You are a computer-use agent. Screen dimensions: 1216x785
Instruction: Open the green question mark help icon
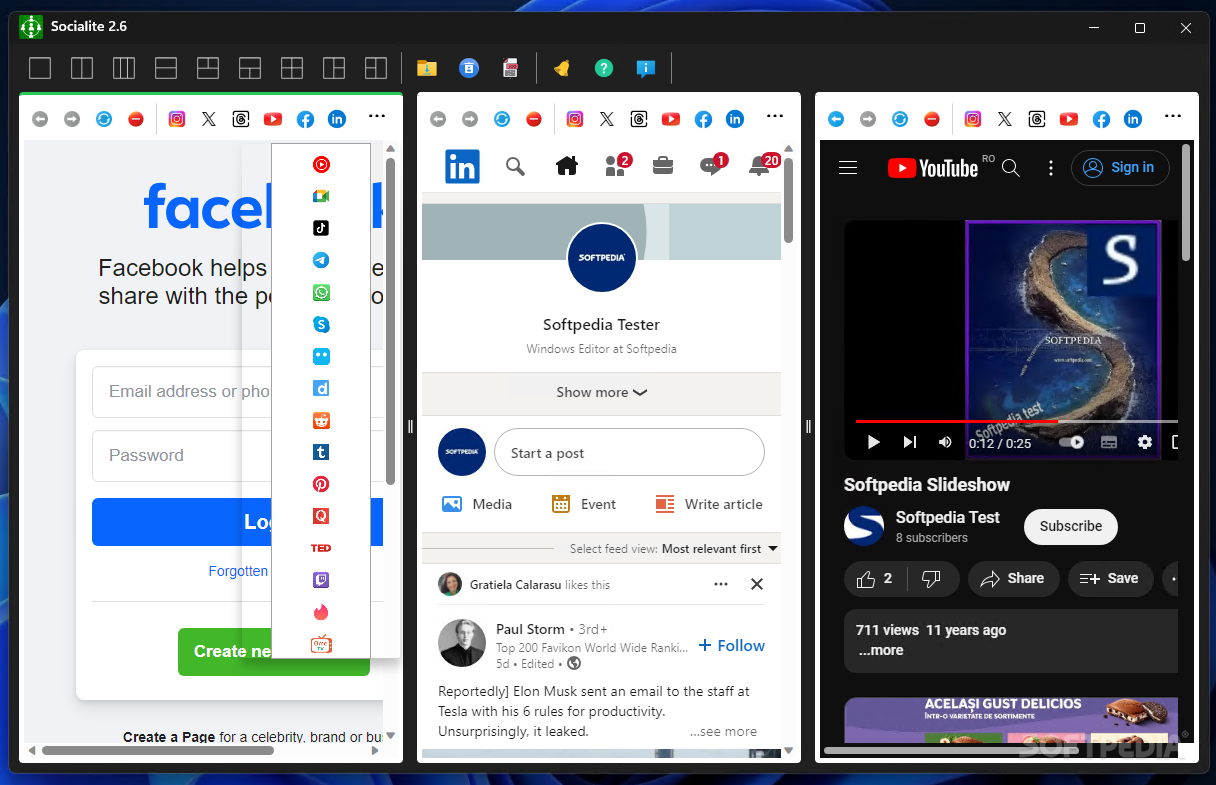[604, 68]
